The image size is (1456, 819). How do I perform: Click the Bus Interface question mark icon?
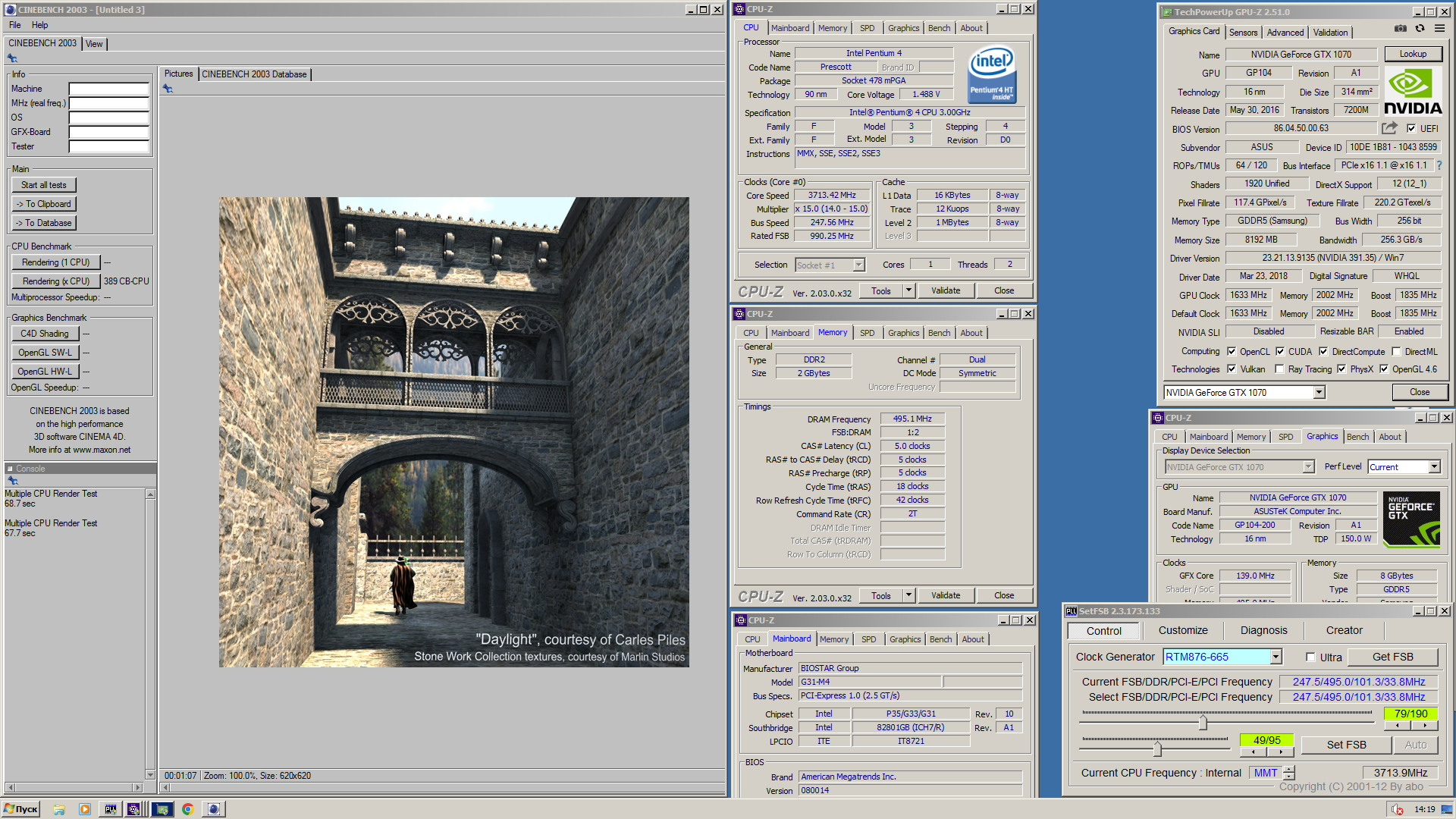coord(1439,165)
